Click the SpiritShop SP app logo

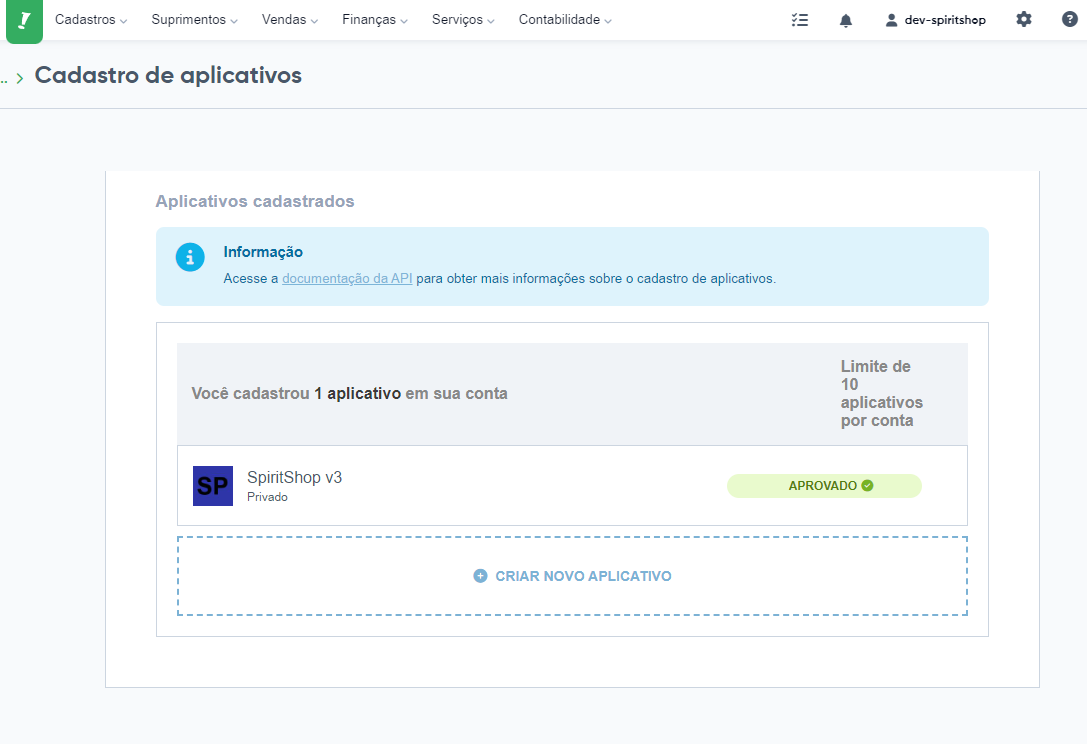click(x=213, y=486)
